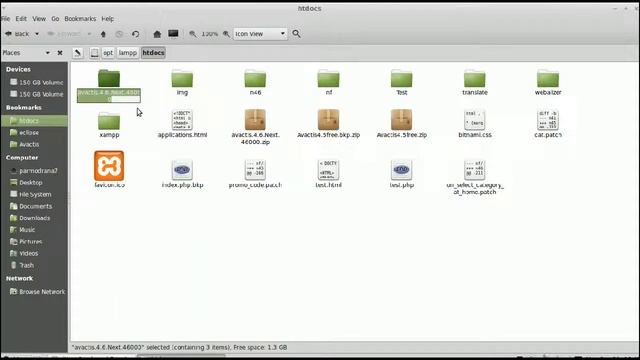This screenshot has height=360, width=640.
Task: Zoom out with the minus magnifier
Action: coord(193,34)
